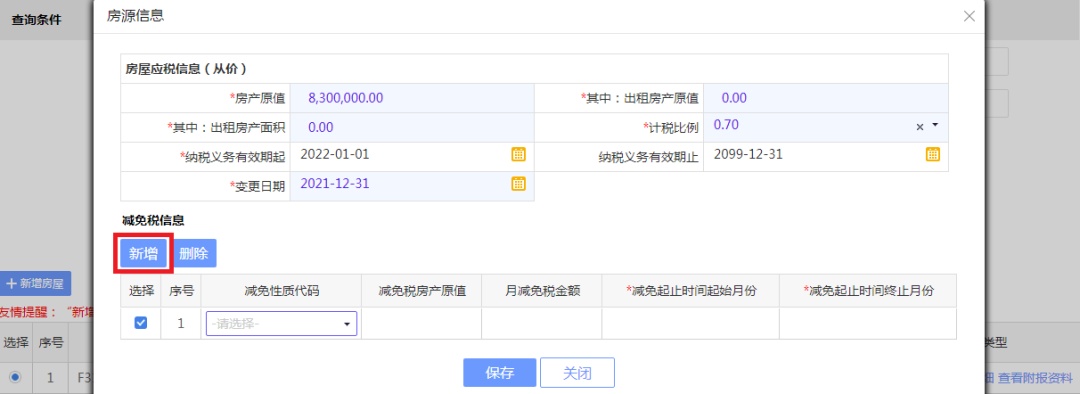Viewport: 1080px width, 394px height.
Task: Edit the 房产原值 field 8,300,000.00
Action: coord(412,98)
